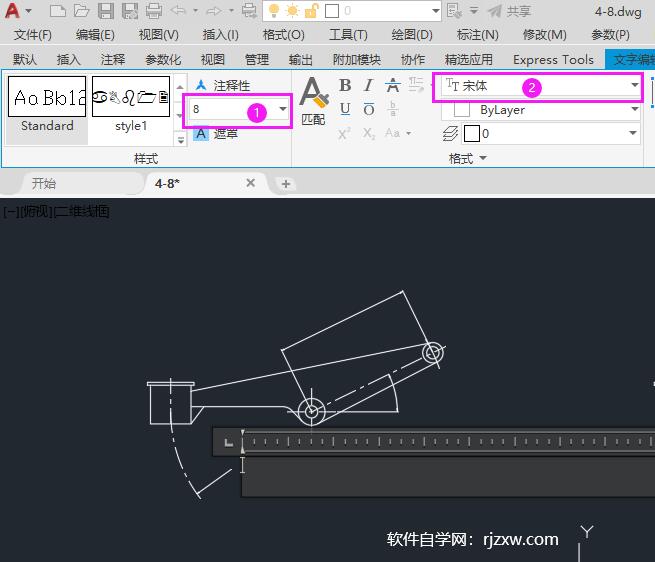Open the 编辑(E) menu

pos(95,35)
